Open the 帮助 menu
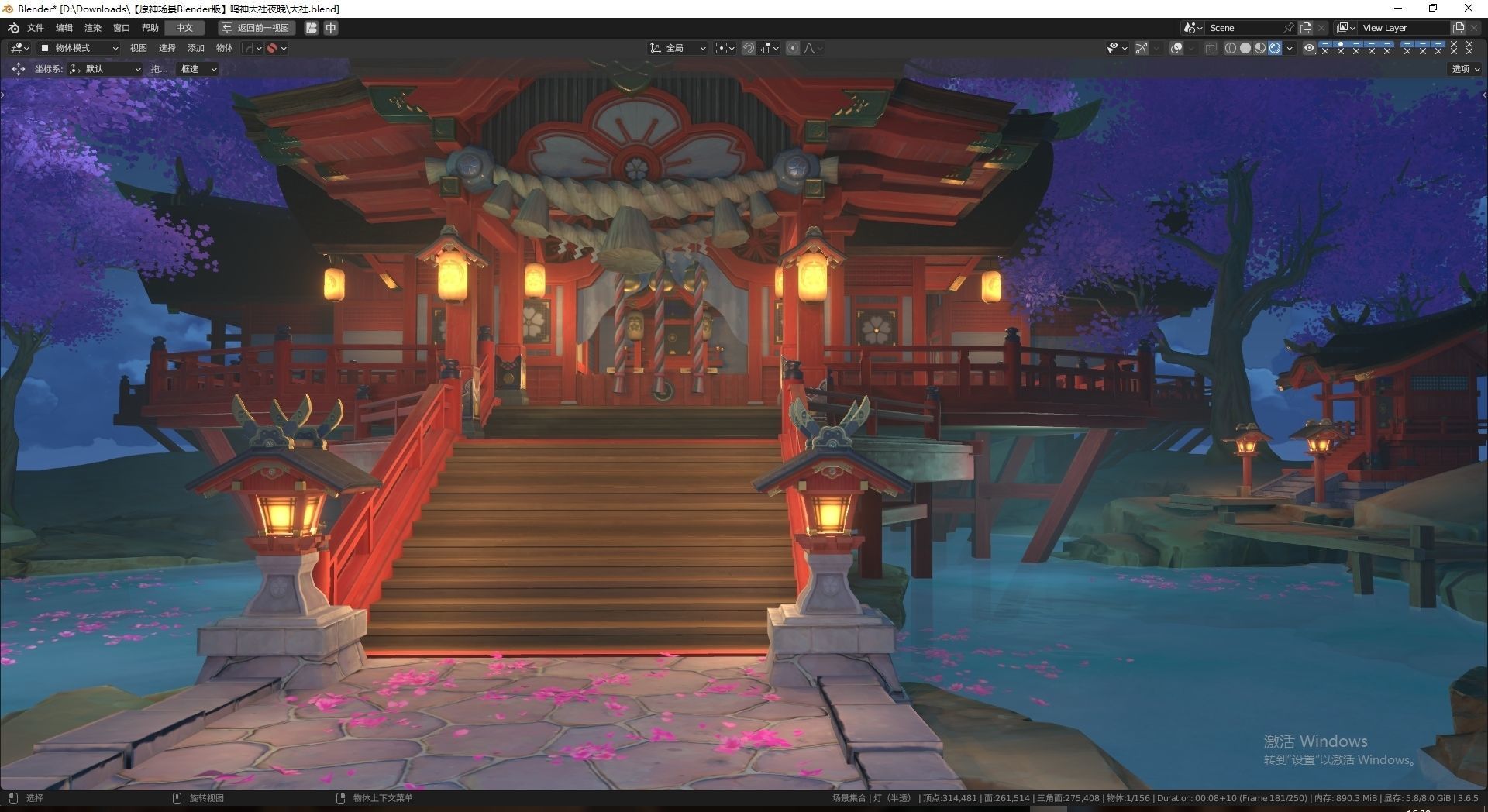The image size is (1488, 812). click(x=150, y=28)
